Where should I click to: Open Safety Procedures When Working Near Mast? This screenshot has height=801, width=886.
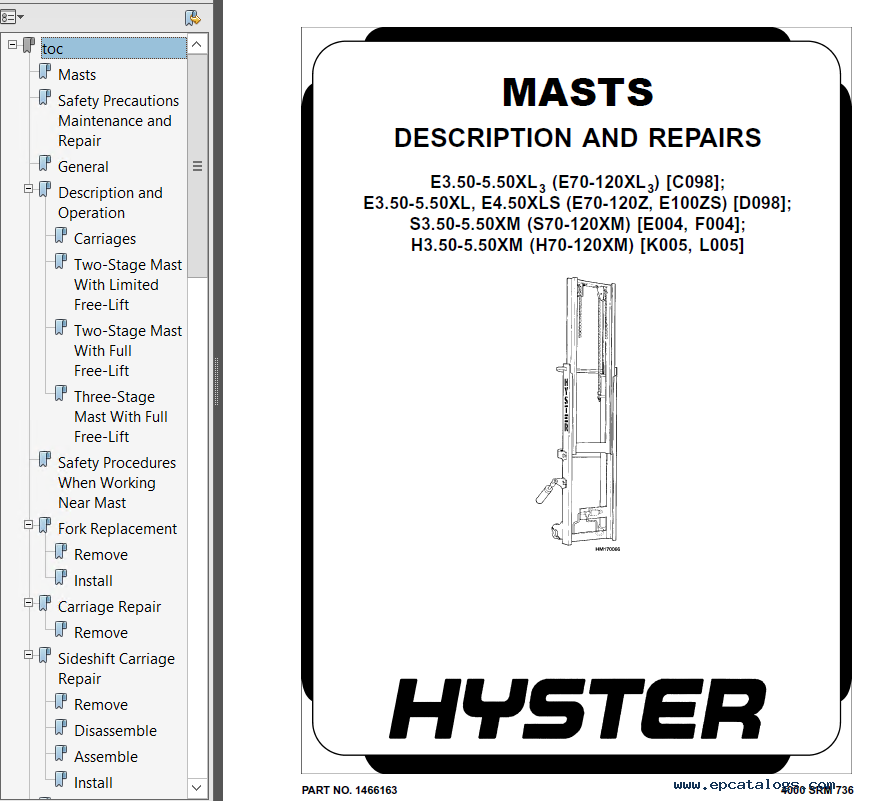(117, 483)
